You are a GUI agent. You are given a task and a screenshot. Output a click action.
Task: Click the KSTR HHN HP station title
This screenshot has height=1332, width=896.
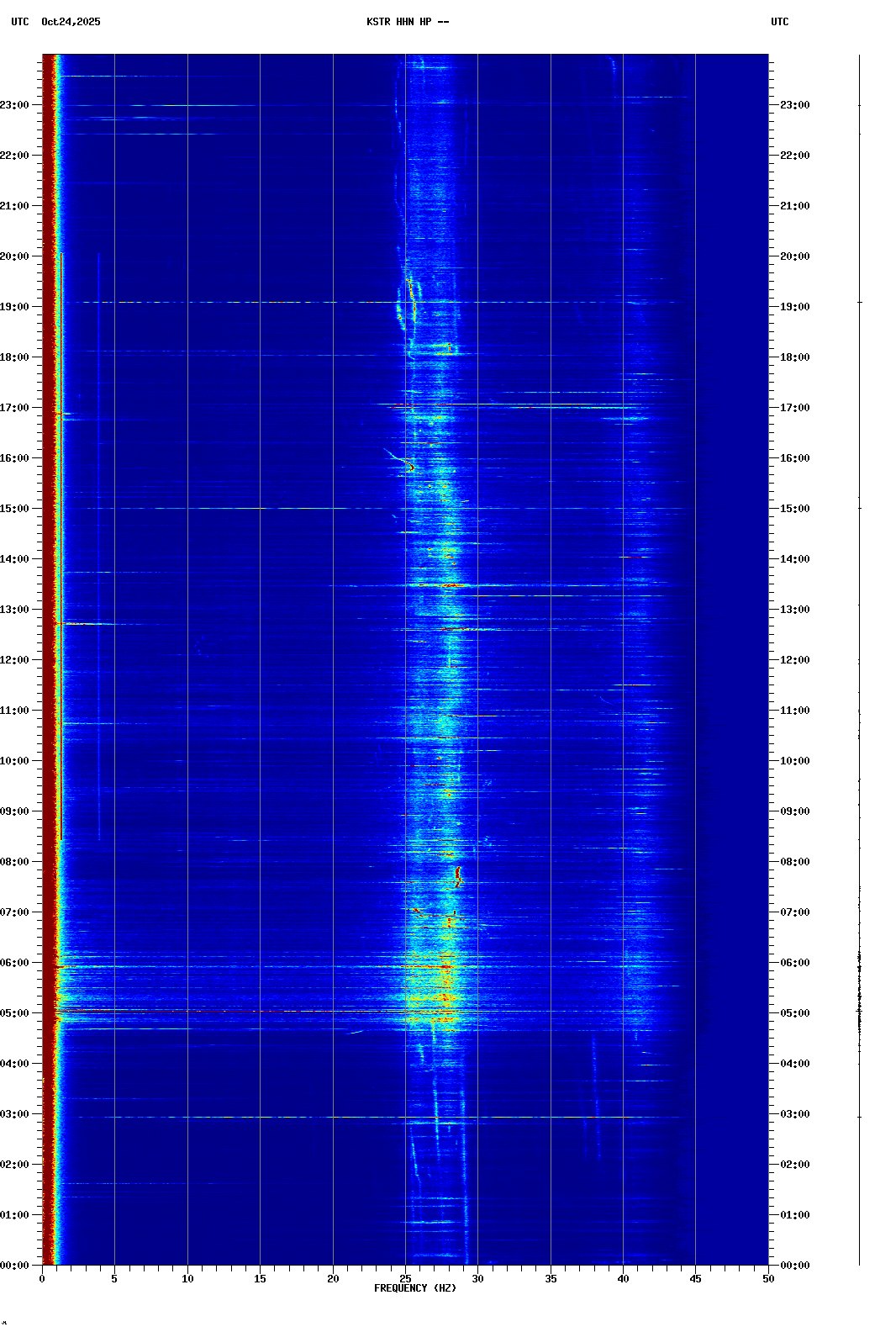click(x=407, y=22)
